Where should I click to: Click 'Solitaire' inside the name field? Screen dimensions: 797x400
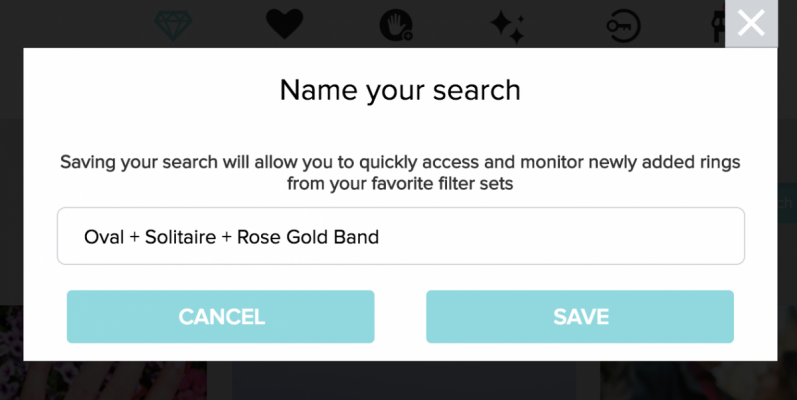(180, 237)
